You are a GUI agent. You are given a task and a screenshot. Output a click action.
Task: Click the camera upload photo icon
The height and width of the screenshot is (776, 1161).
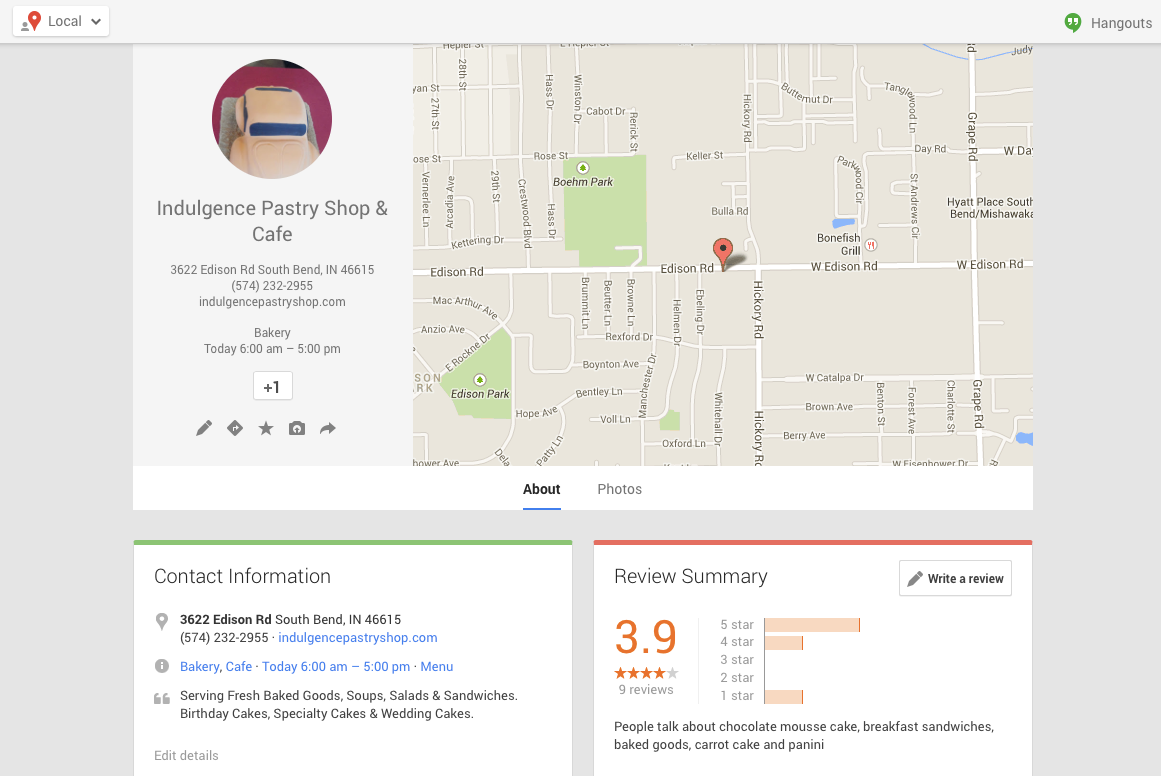pyautogui.click(x=297, y=428)
